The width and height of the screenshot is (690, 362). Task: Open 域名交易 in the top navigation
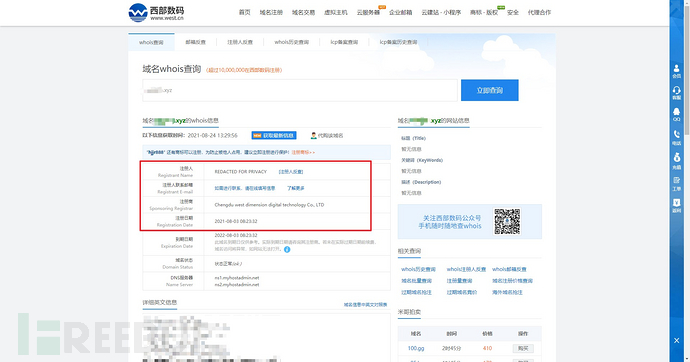(x=303, y=12)
